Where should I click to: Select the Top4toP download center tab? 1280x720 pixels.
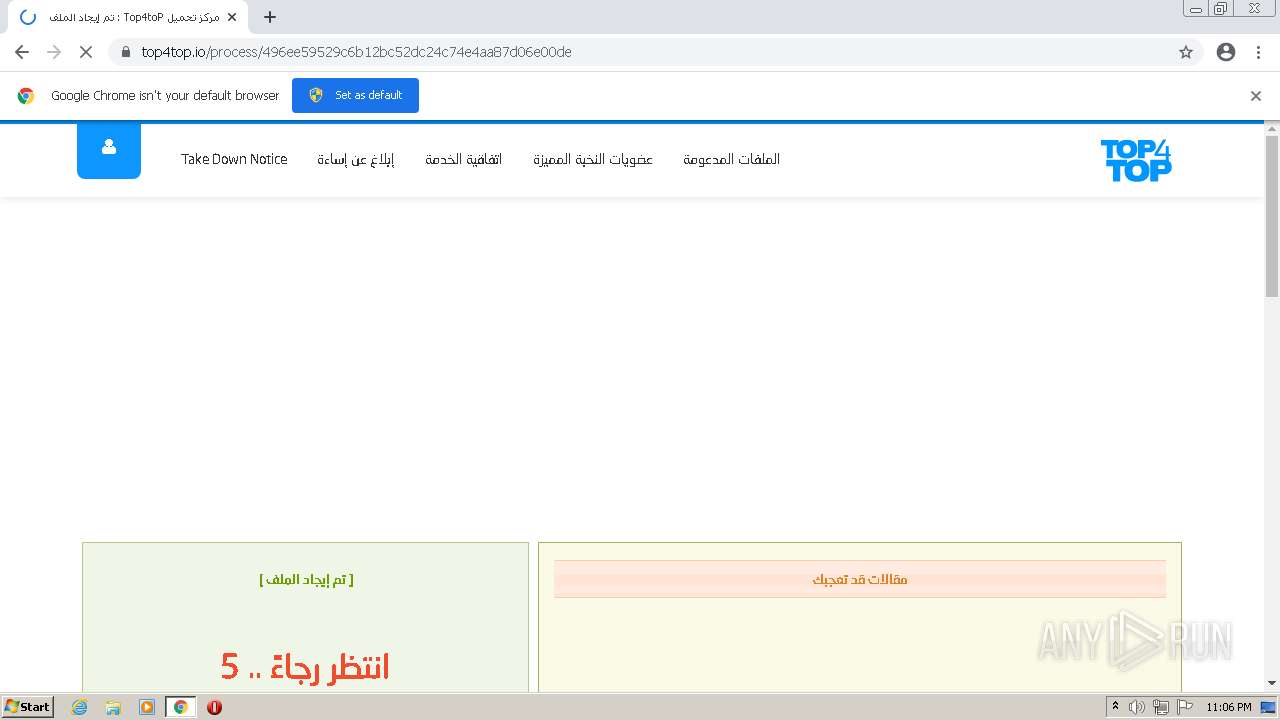(x=126, y=17)
